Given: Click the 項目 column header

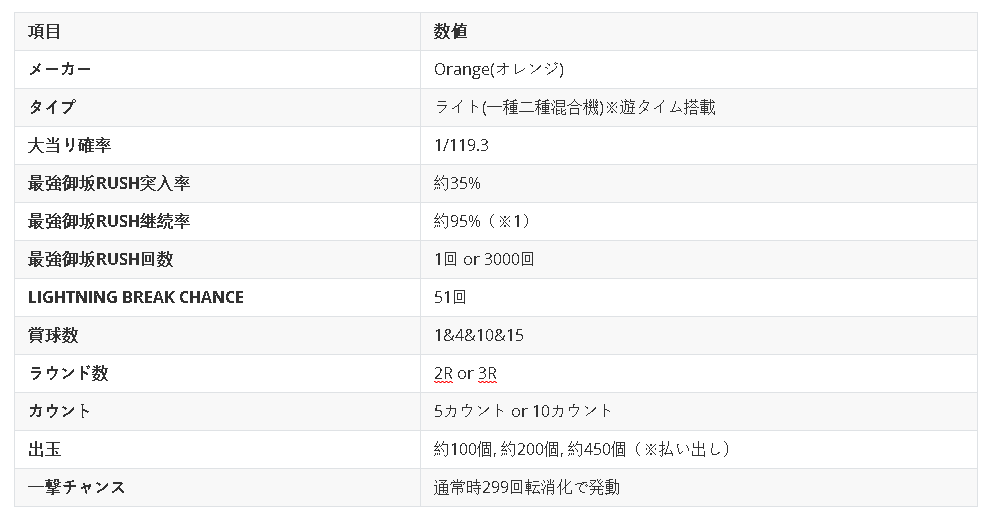Looking at the screenshot, I should pos(44,31).
